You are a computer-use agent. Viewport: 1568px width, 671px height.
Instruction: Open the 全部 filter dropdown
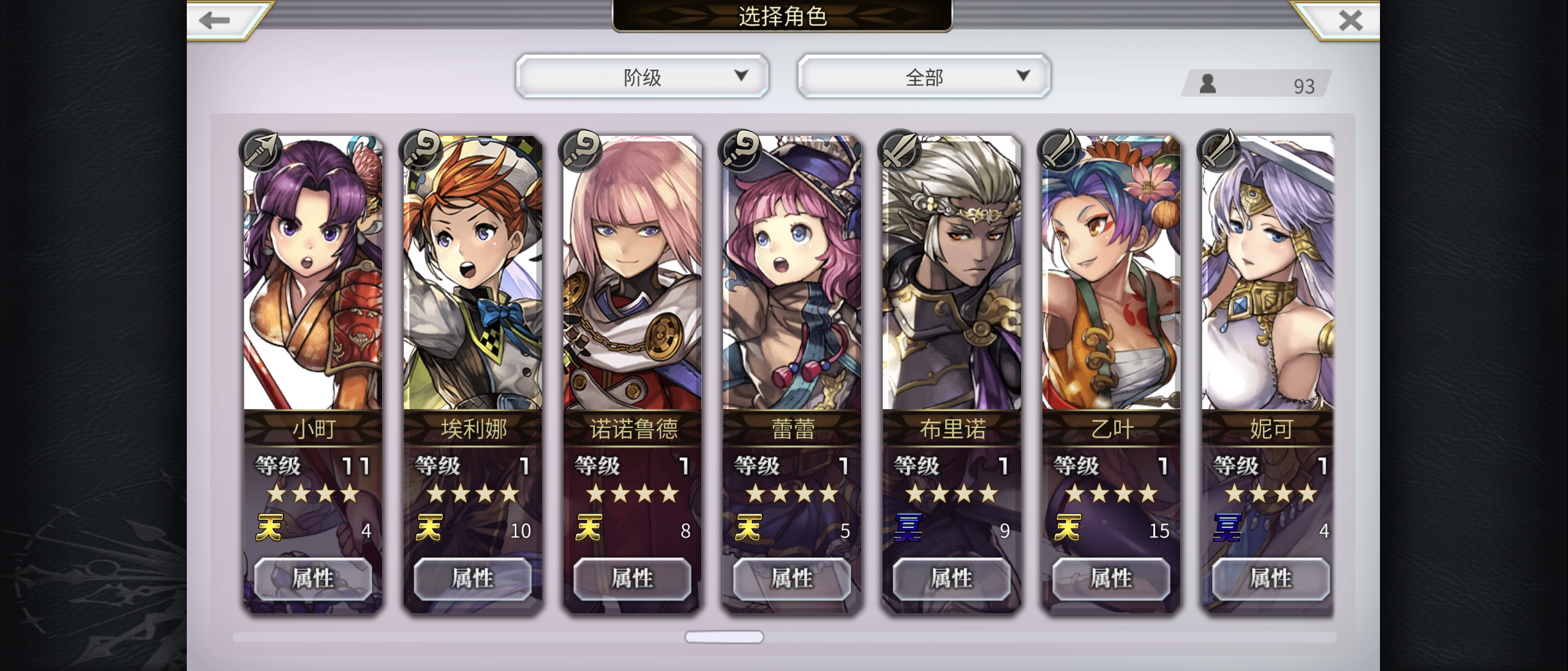tap(924, 77)
